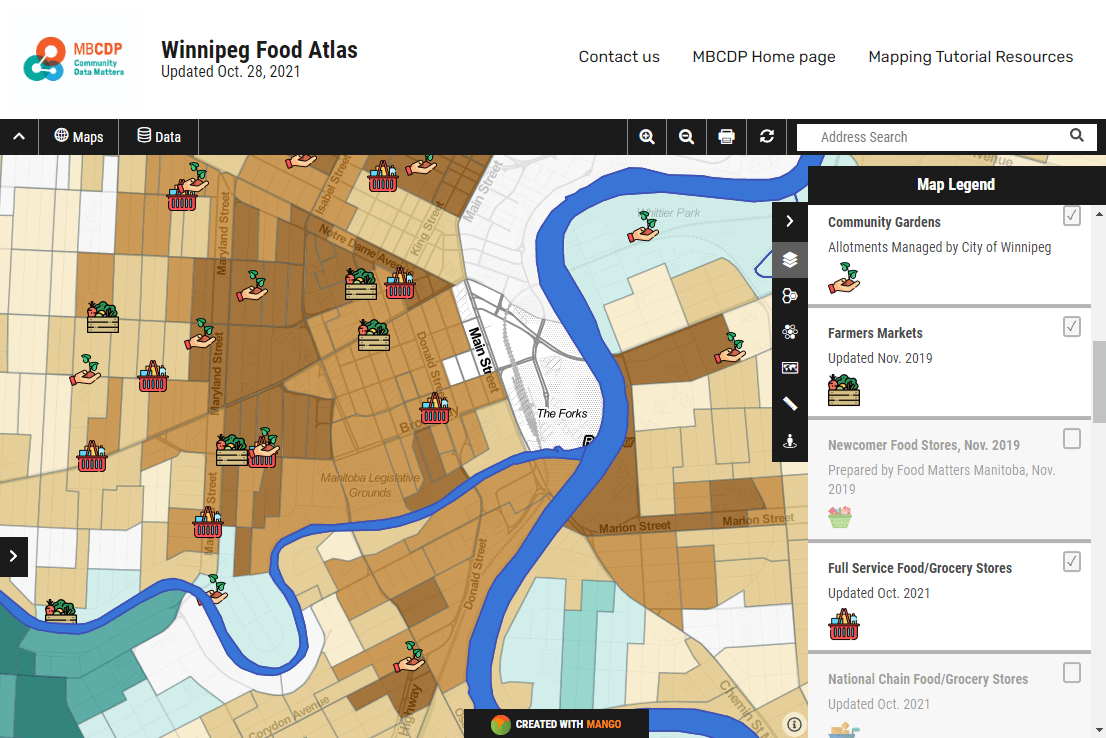This screenshot has width=1106, height=738.
Task: Enable the Newcomer Food Stores layer checkbox
Action: pyautogui.click(x=1071, y=439)
